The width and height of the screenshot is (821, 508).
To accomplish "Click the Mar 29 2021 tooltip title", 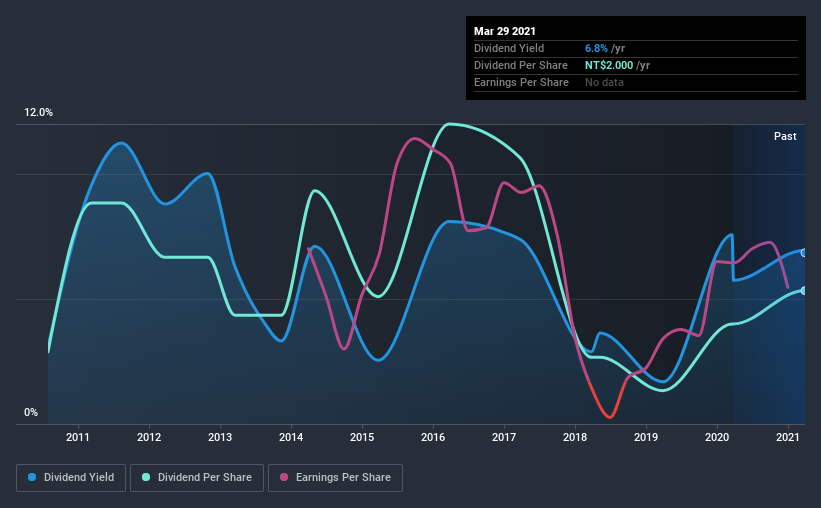I will point(505,31).
